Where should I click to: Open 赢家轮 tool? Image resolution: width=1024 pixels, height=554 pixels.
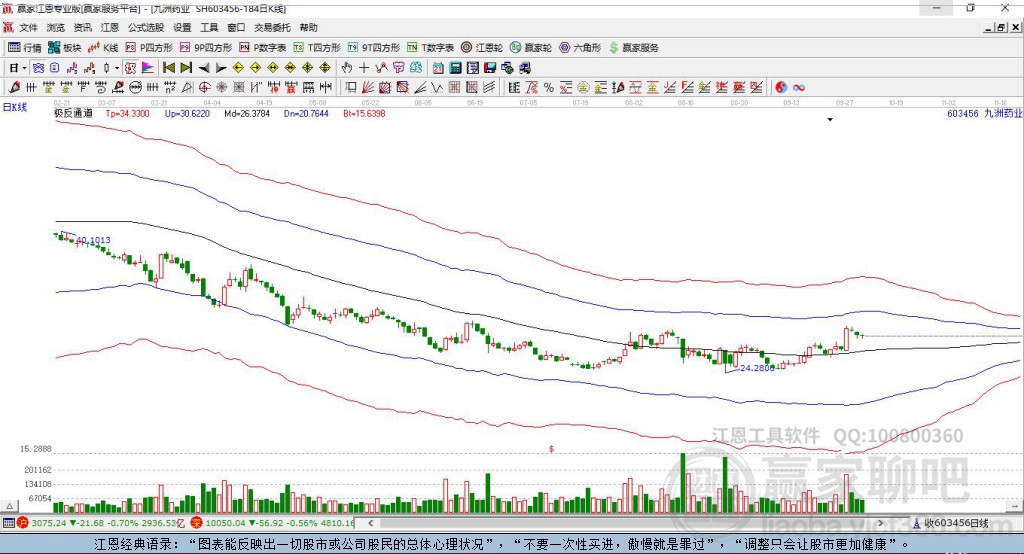pyautogui.click(x=531, y=48)
